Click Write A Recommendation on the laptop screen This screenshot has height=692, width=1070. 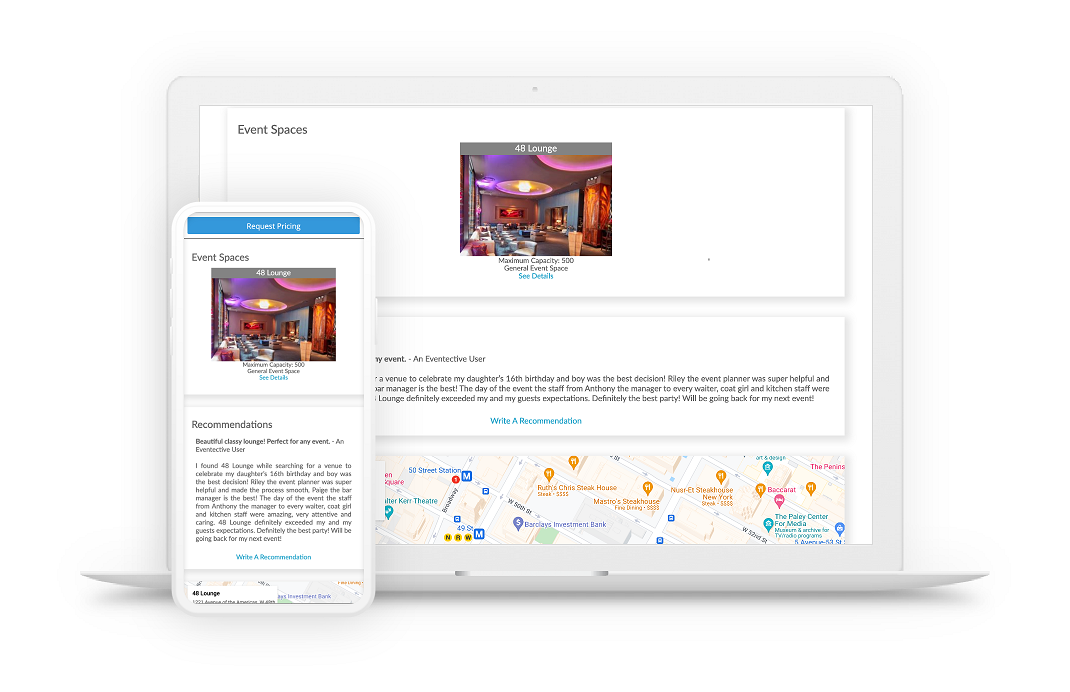click(x=536, y=421)
